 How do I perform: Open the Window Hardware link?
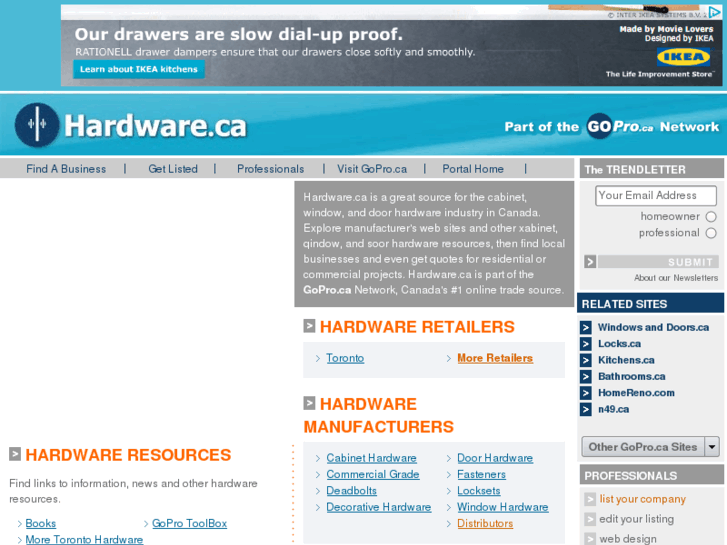tap(503, 507)
